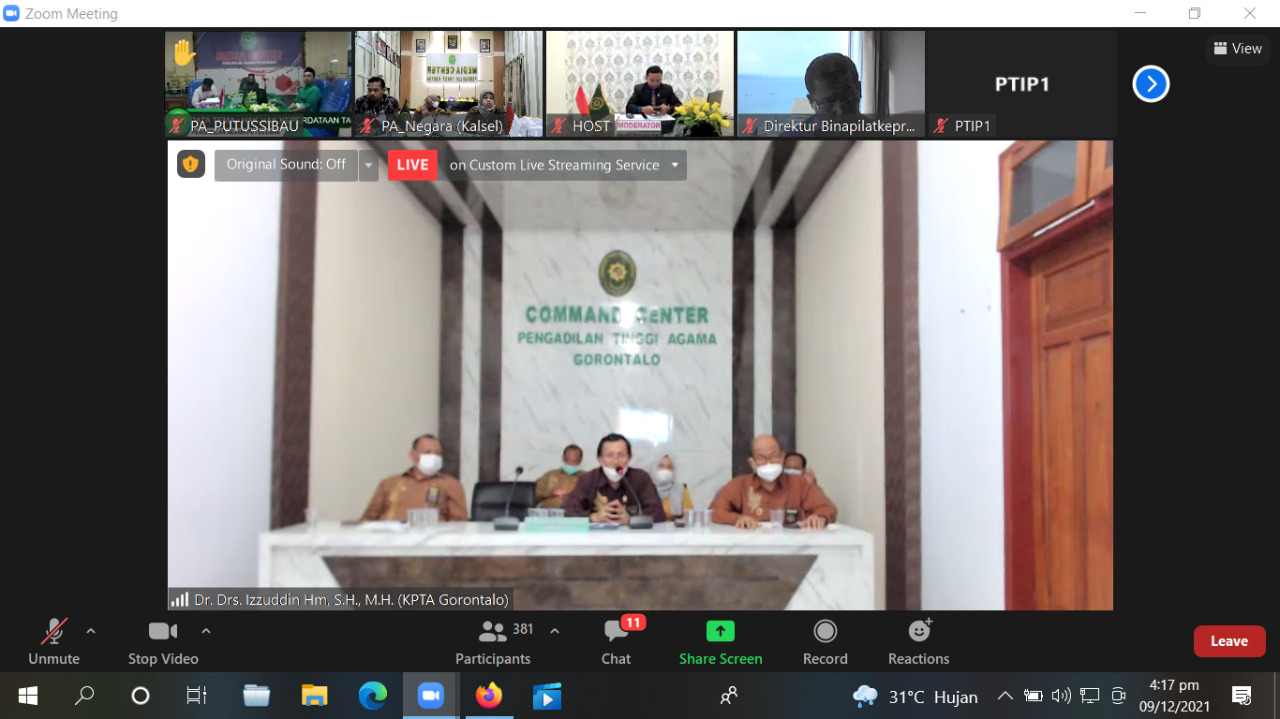This screenshot has height=719, width=1280.
Task: Open the Custom Live Streaming Service dropdown
Action: pyautogui.click(x=565, y=165)
